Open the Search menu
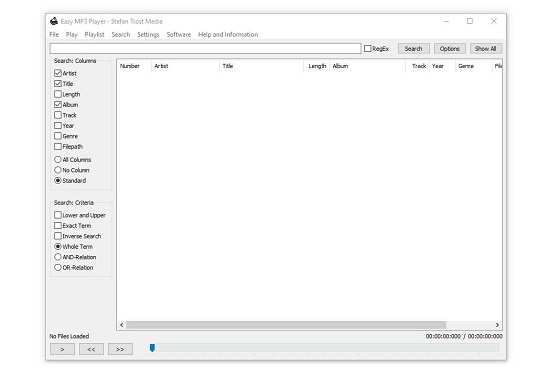This screenshot has height=376, width=550. pos(121,34)
